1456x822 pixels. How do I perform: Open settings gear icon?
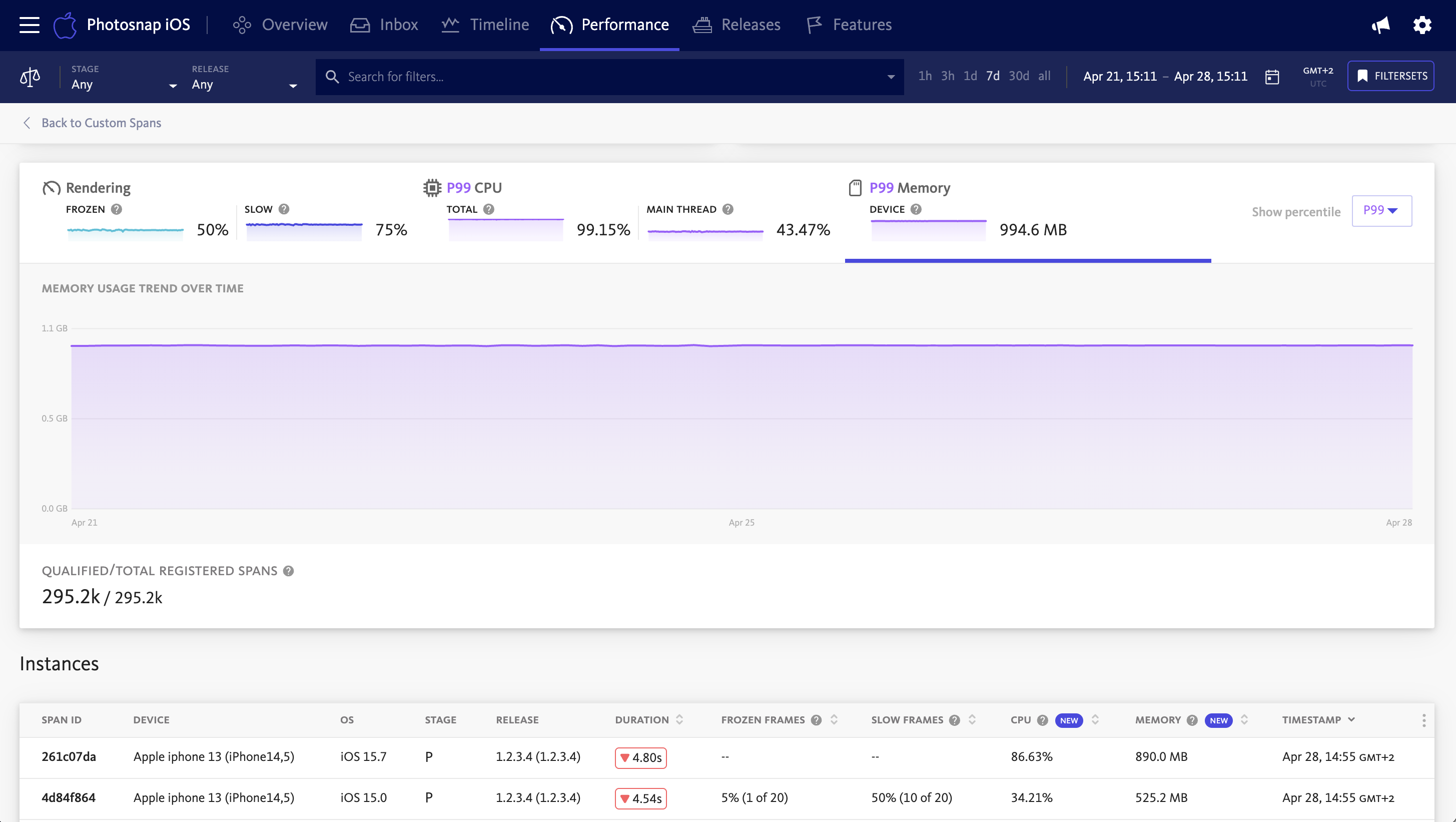tap(1422, 25)
